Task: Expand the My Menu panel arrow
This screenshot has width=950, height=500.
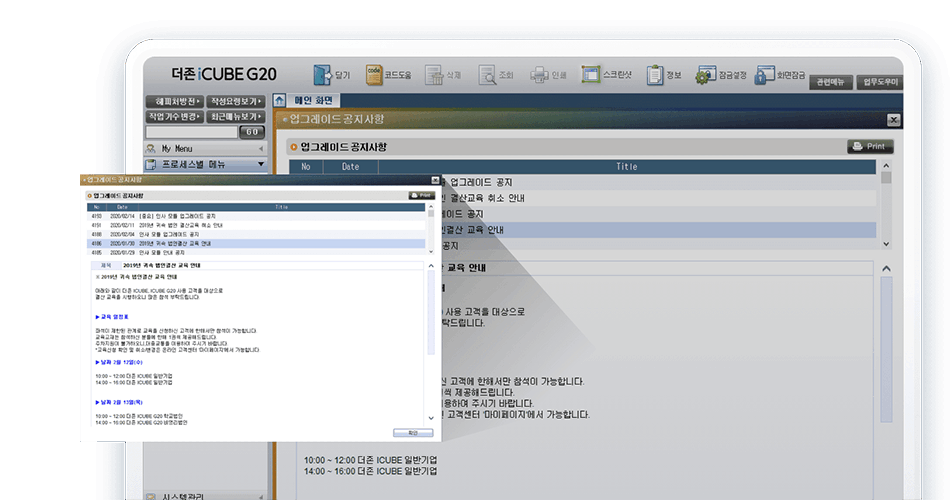Action: point(261,148)
